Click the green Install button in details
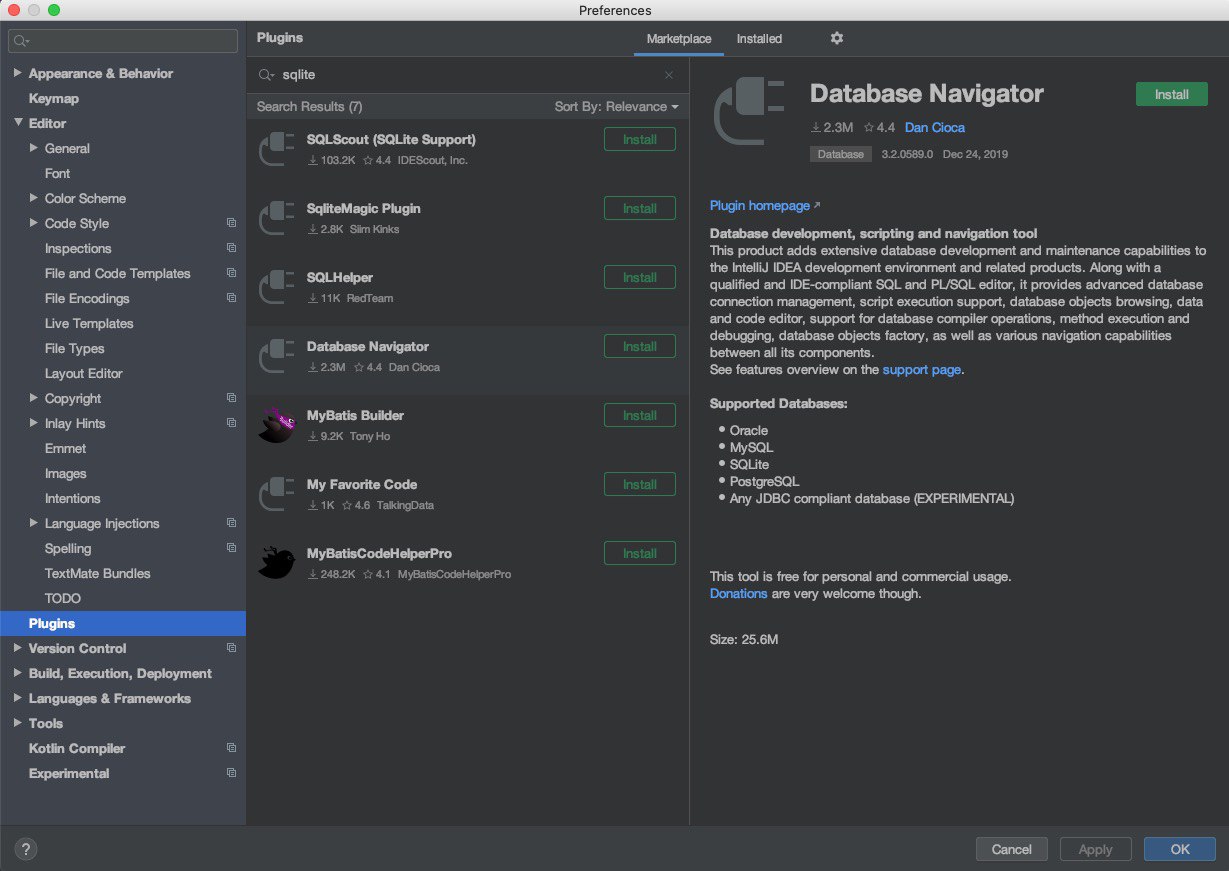This screenshot has height=871, width=1229. point(1172,94)
